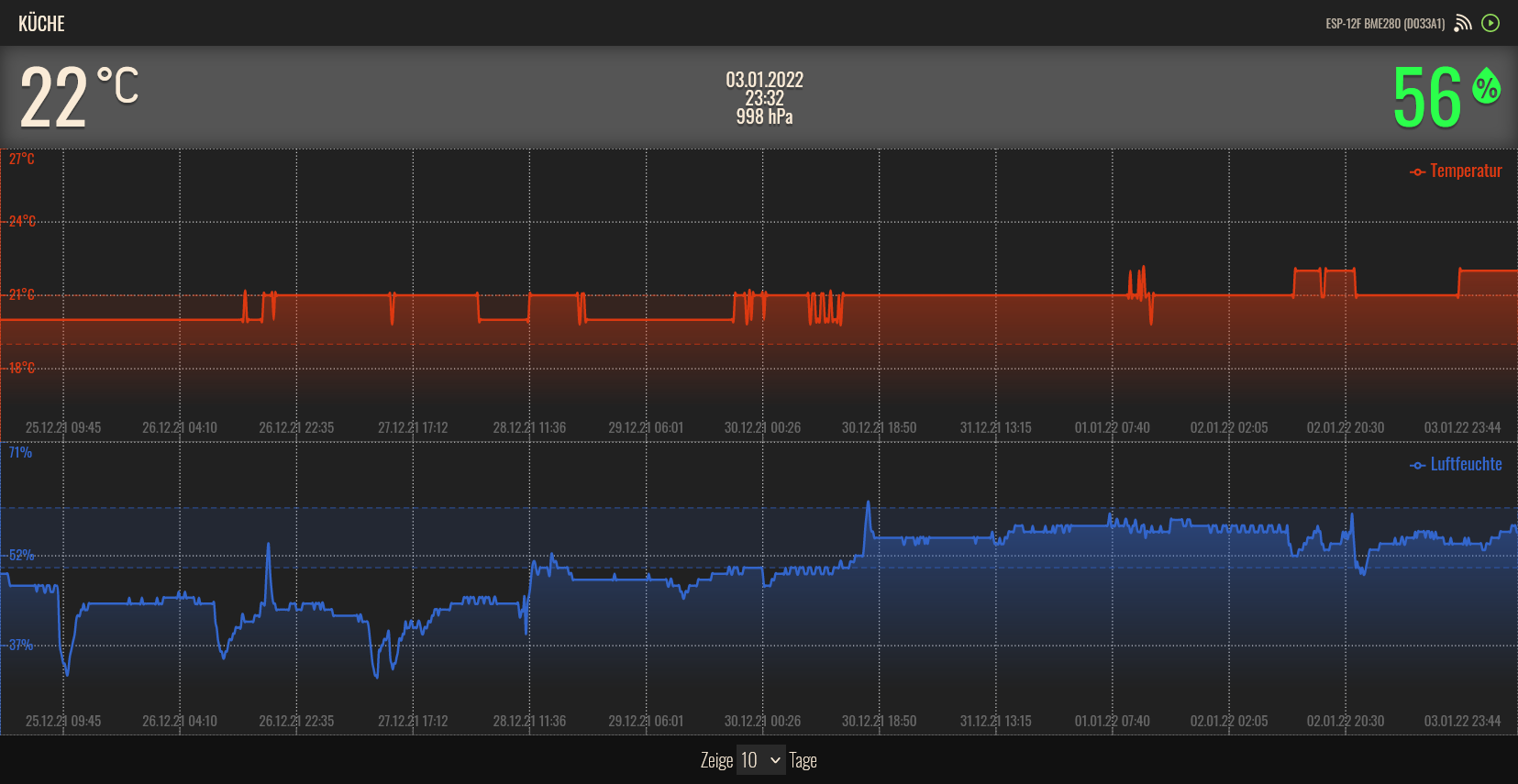This screenshot has width=1518, height=784.
Task: Click the green play circle icon
Action: (x=1490, y=23)
